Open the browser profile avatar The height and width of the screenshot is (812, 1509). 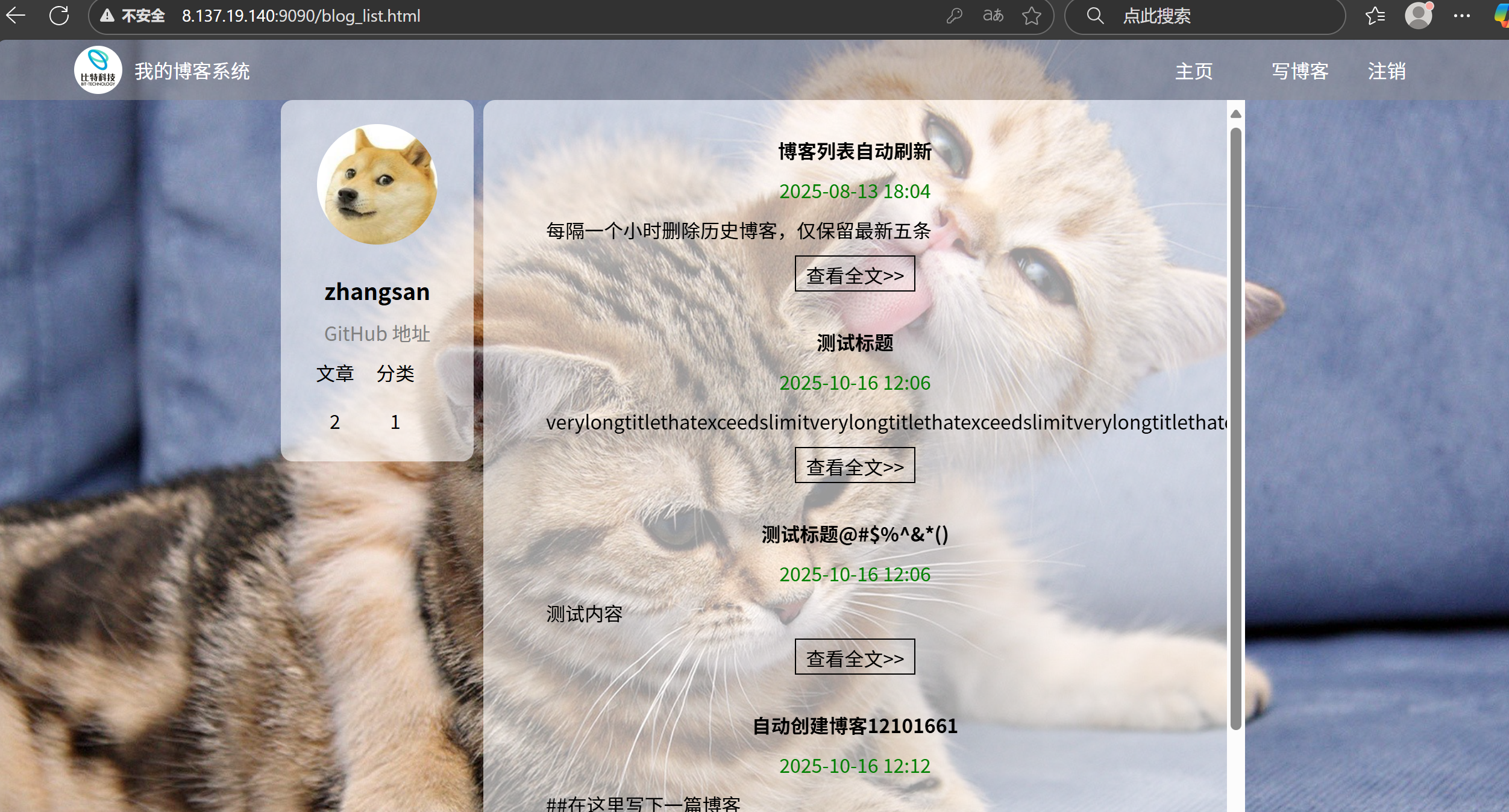pyautogui.click(x=1419, y=16)
